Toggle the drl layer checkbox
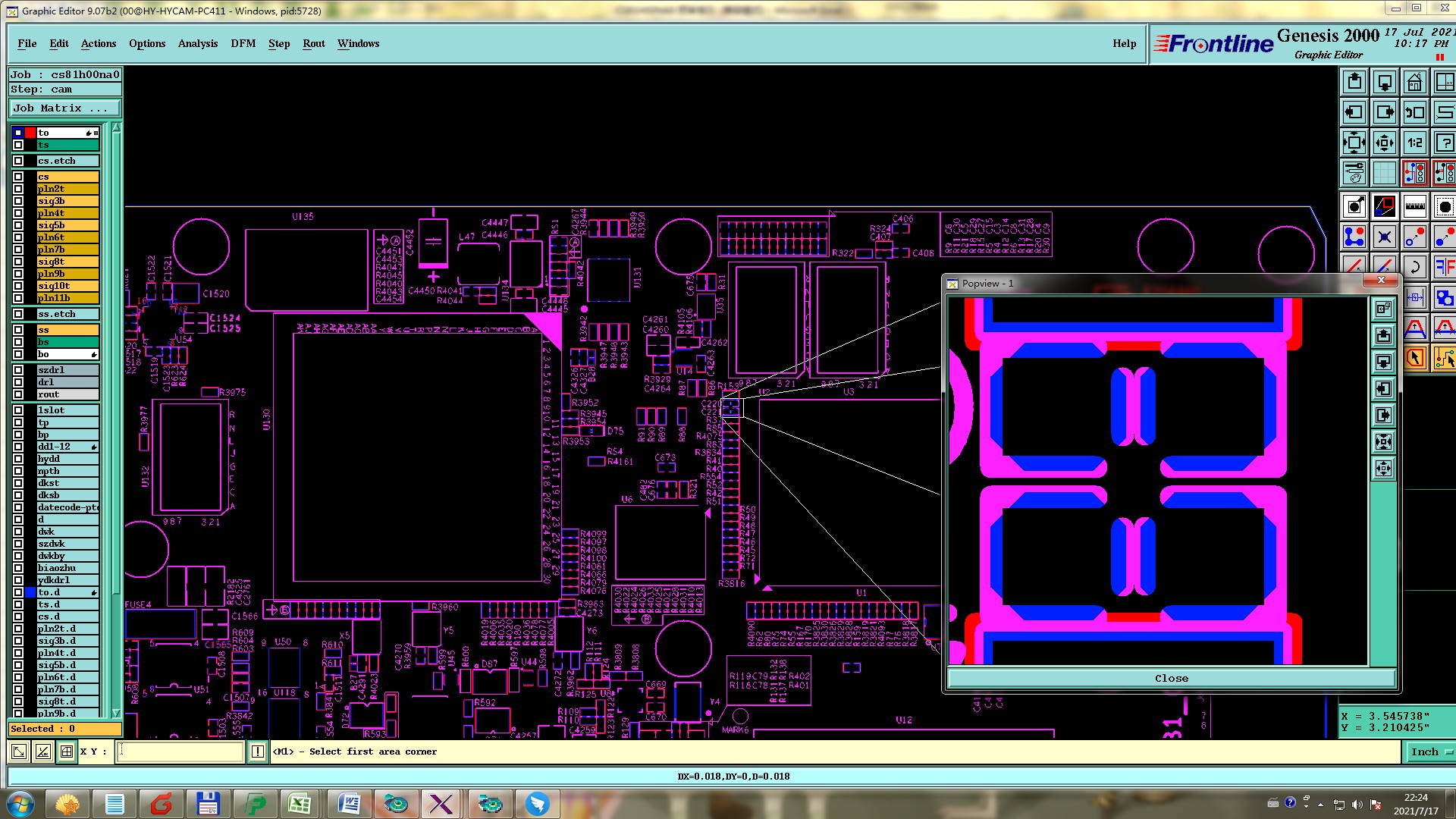This screenshot has width=1456, height=819. [x=18, y=382]
